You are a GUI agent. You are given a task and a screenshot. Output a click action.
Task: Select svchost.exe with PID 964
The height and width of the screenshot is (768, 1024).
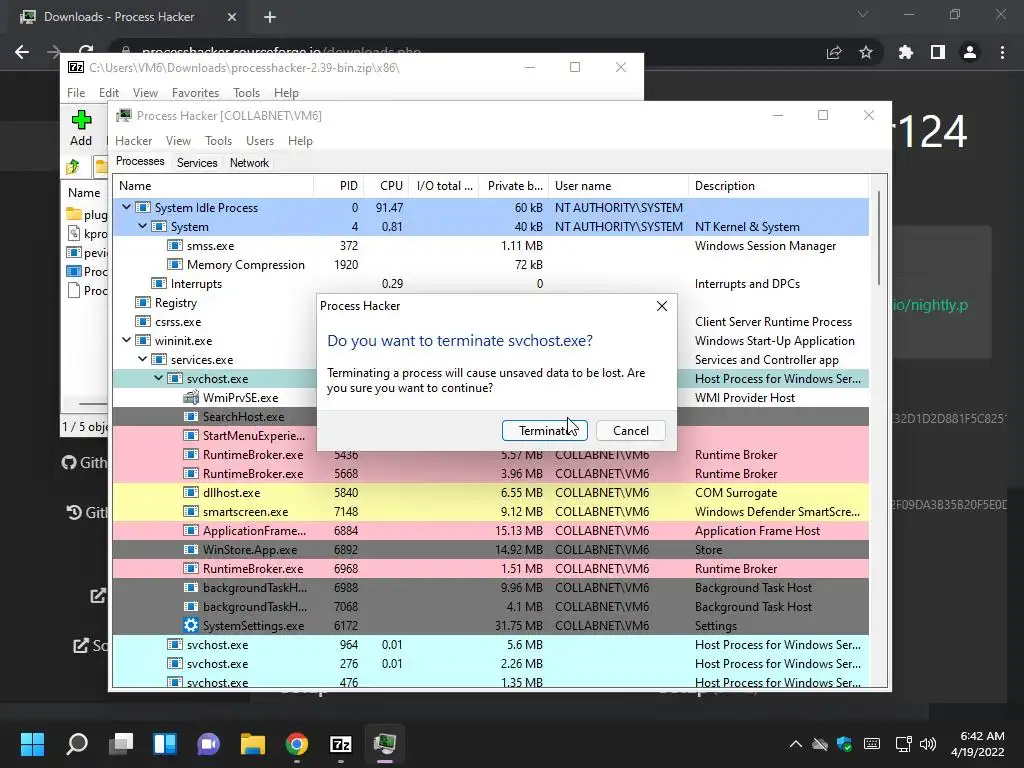[x=490, y=645]
